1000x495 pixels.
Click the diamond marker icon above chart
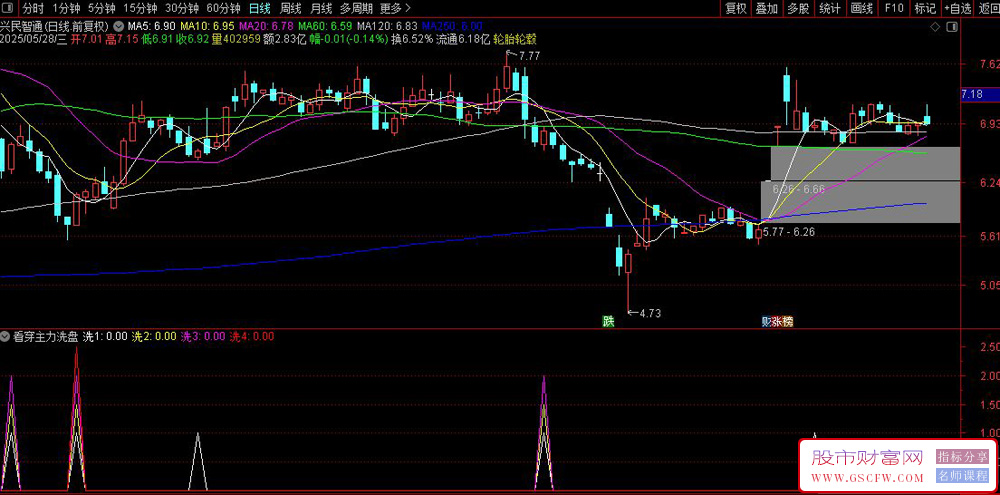(x=935, y=27)
